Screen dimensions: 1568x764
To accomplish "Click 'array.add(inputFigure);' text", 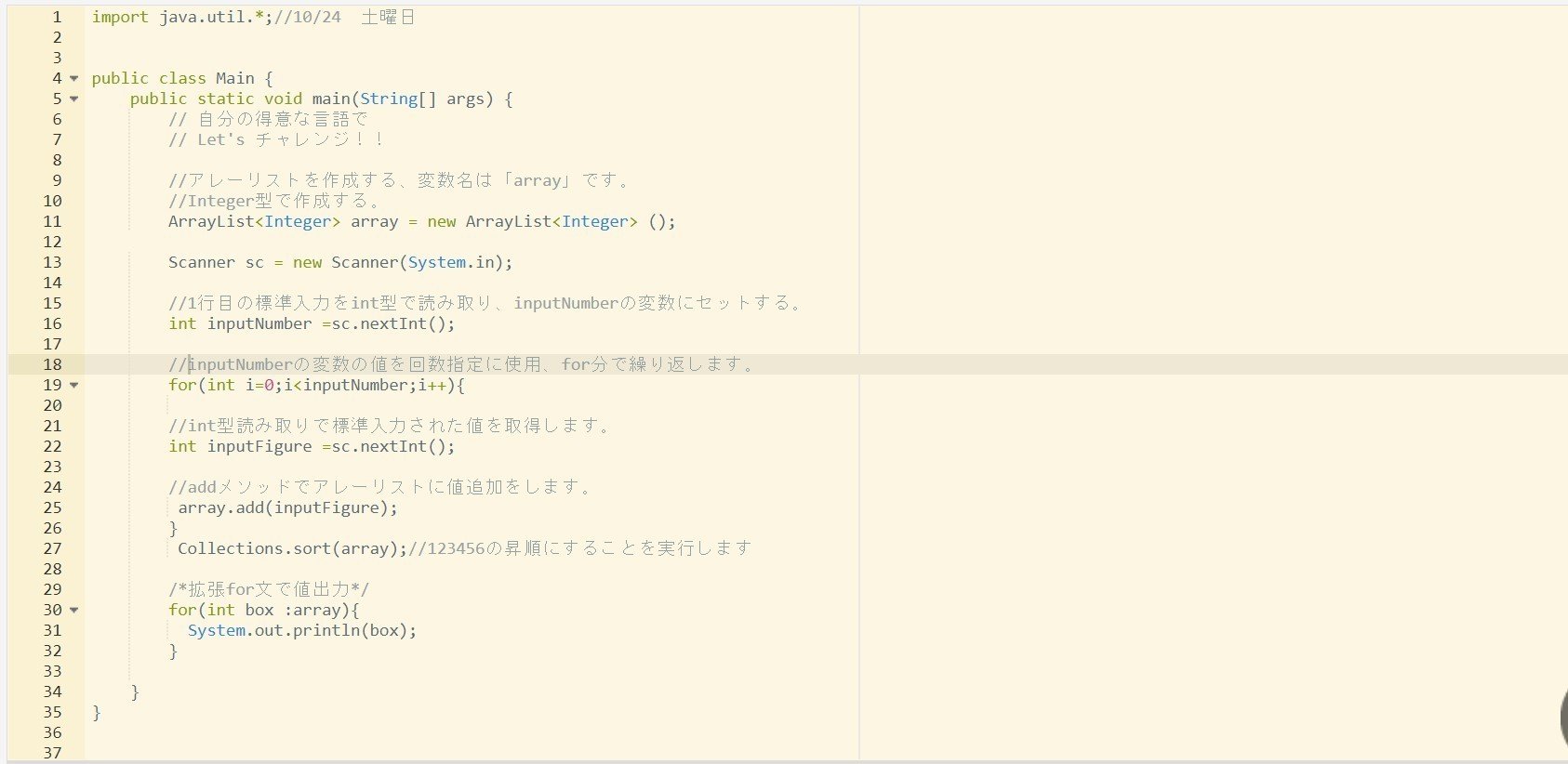I will (288, 508).
